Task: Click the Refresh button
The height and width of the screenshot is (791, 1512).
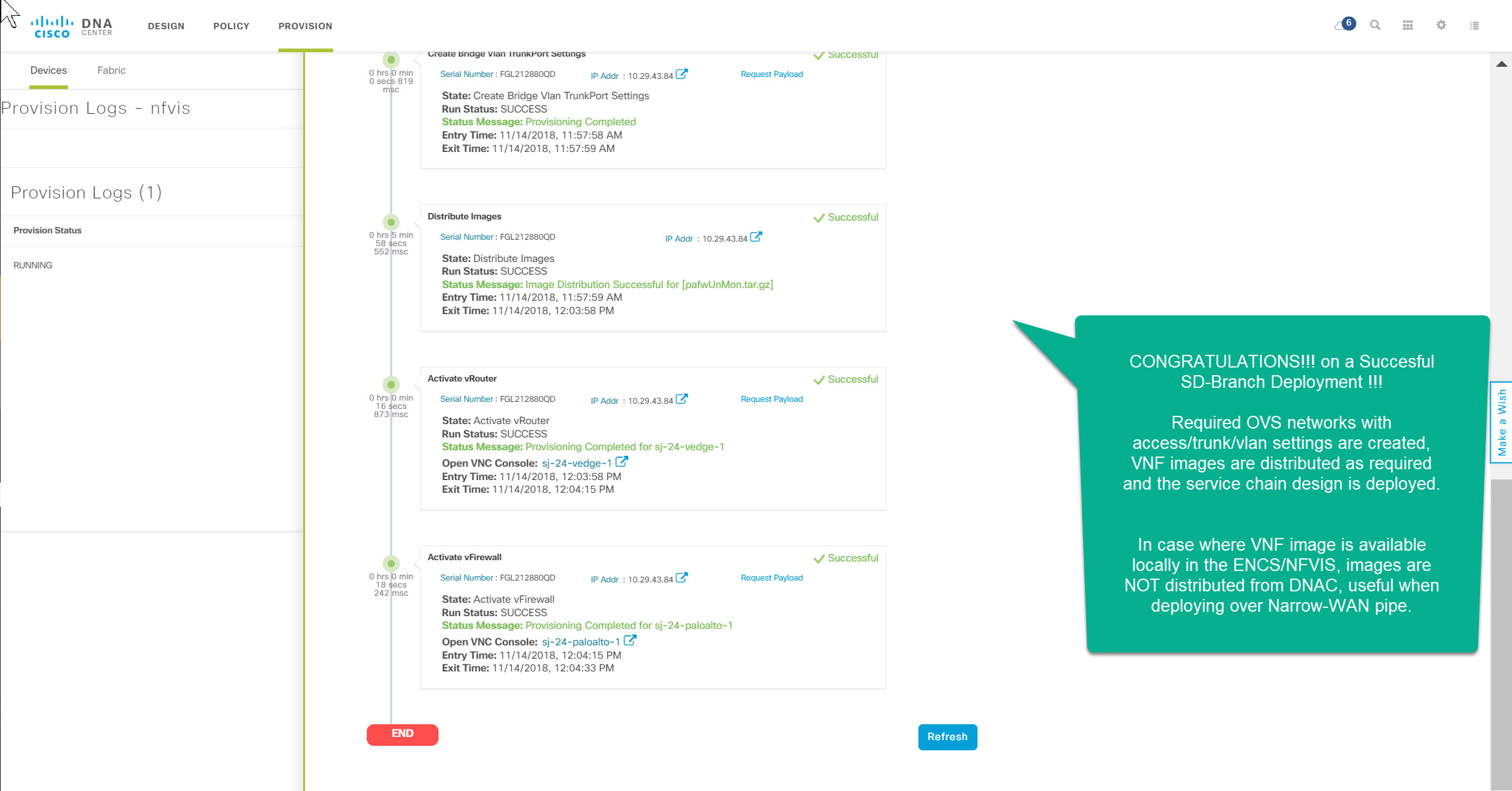Action: (947, 736)
